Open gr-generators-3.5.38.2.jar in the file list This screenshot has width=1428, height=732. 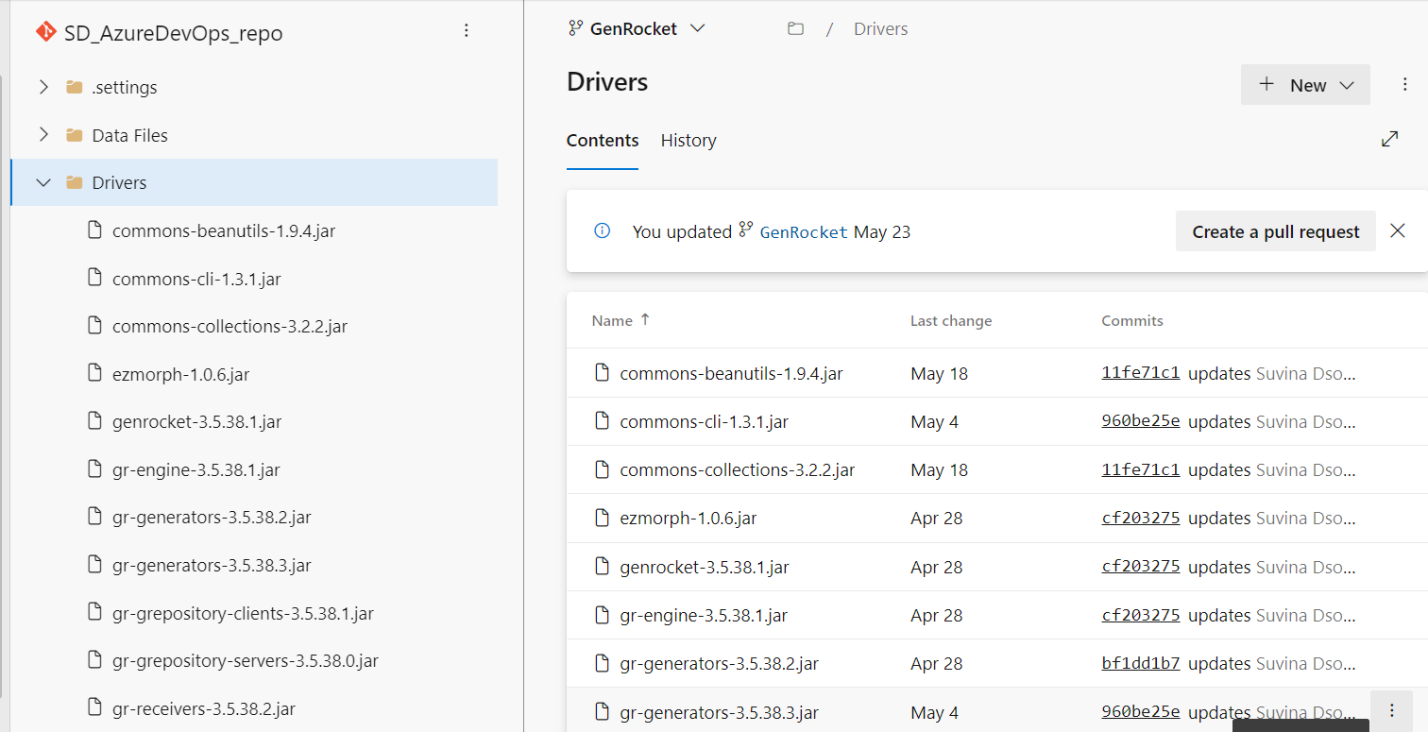(x=719, y=664)
